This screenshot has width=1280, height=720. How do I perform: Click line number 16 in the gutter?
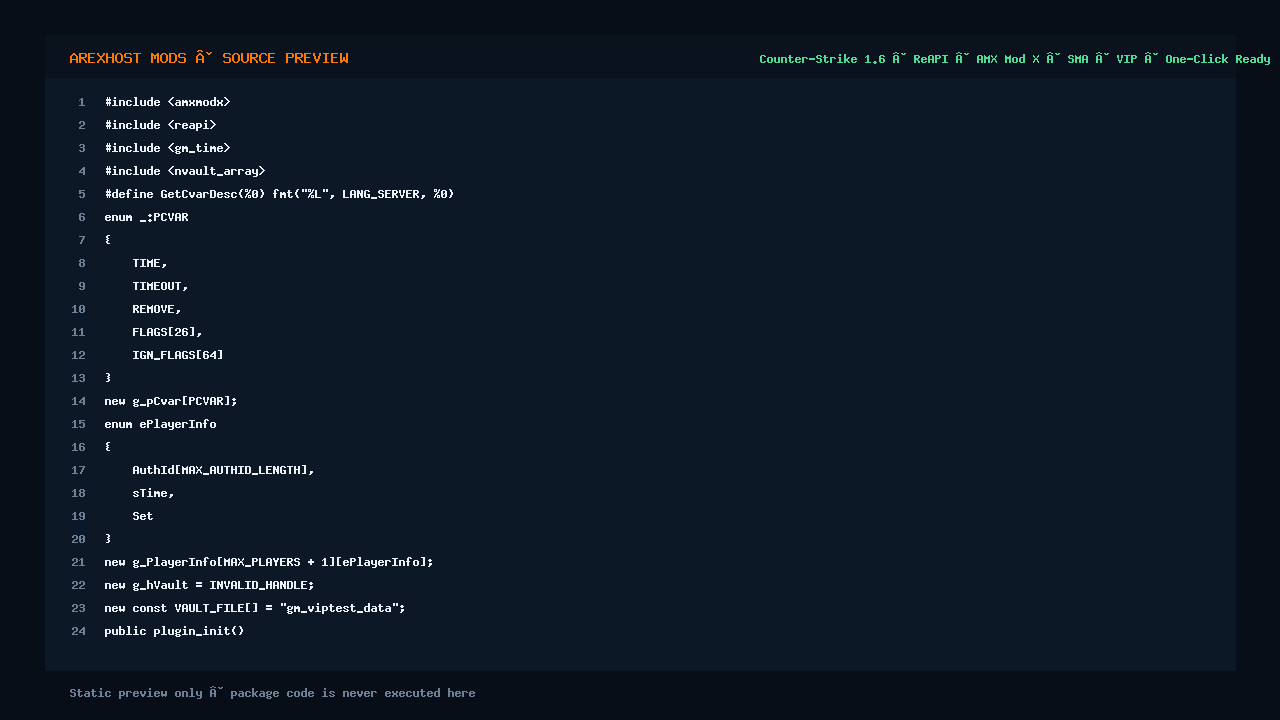[x=78, y=447]
